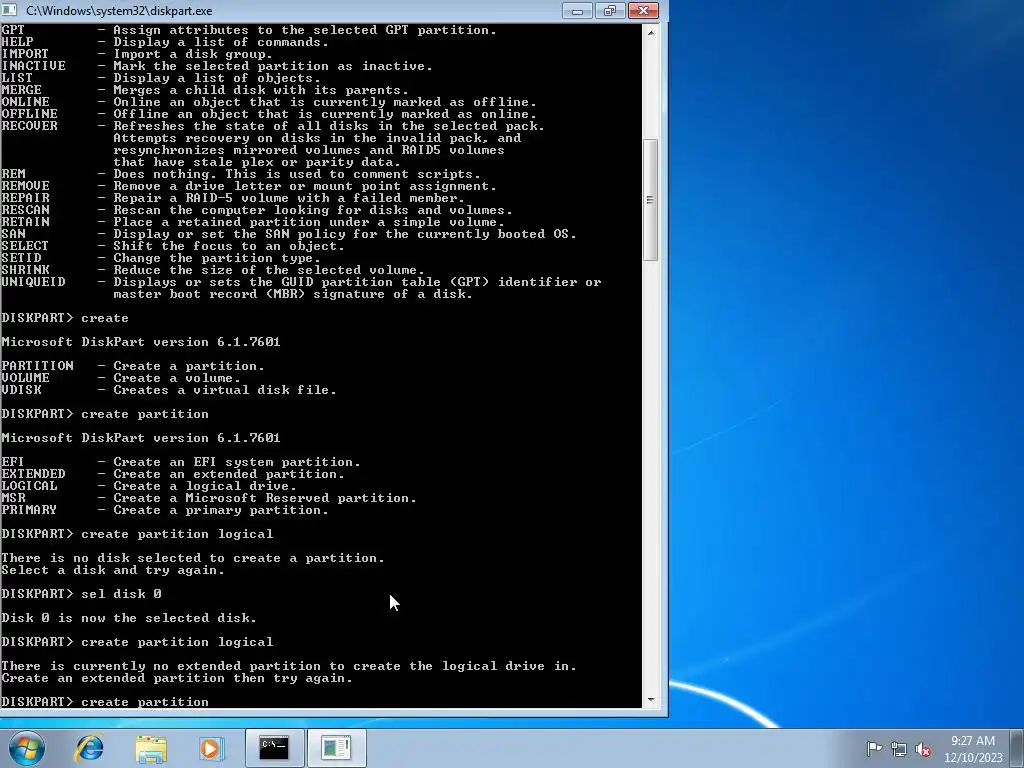Click 'There is currently no extended partition' line
The height and width of the screenshot is (768, 1024).
pos(289,666)
